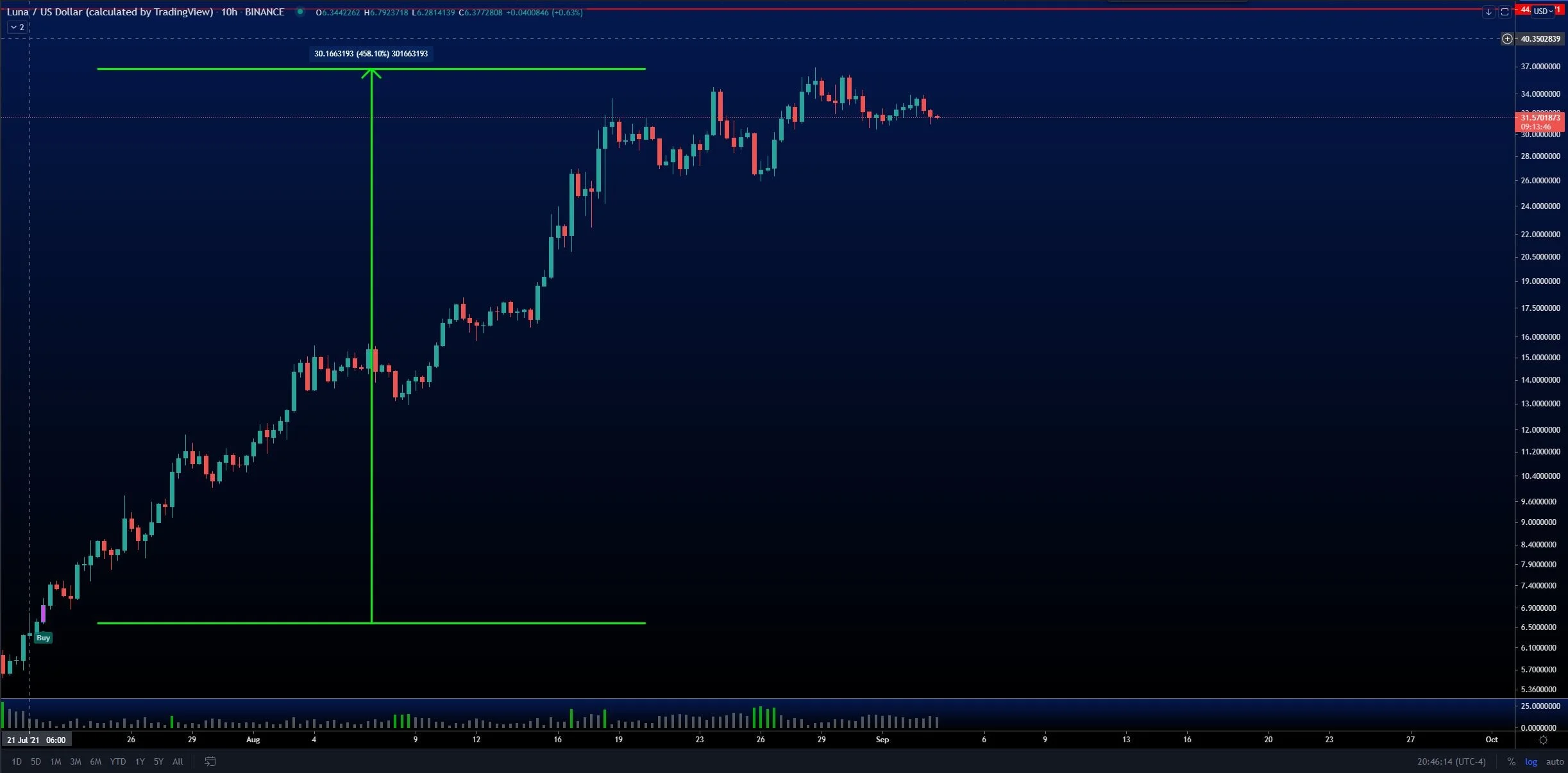Select the YTD date range

[x=117, y=761]
